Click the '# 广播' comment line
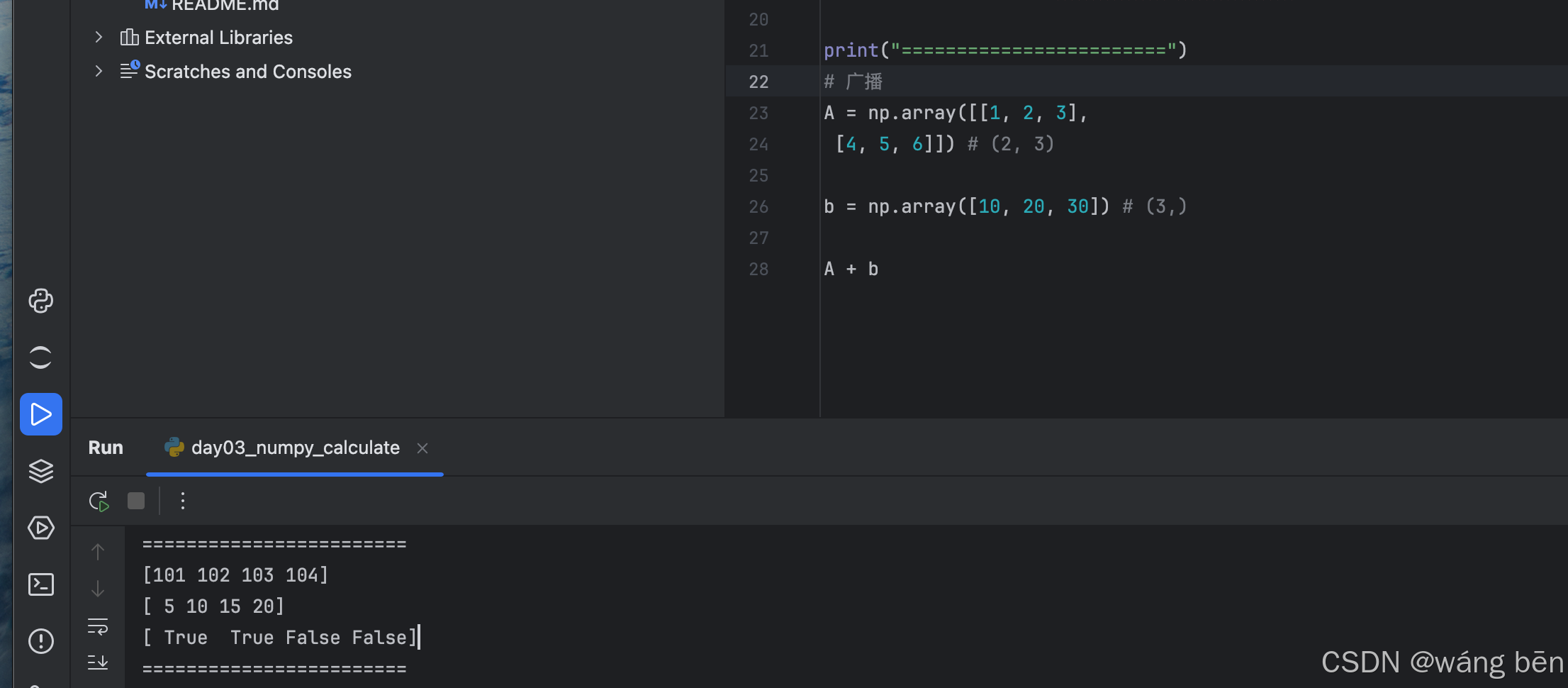The height and width of the screenshot is (688, 1568). [x=853, y=82]
